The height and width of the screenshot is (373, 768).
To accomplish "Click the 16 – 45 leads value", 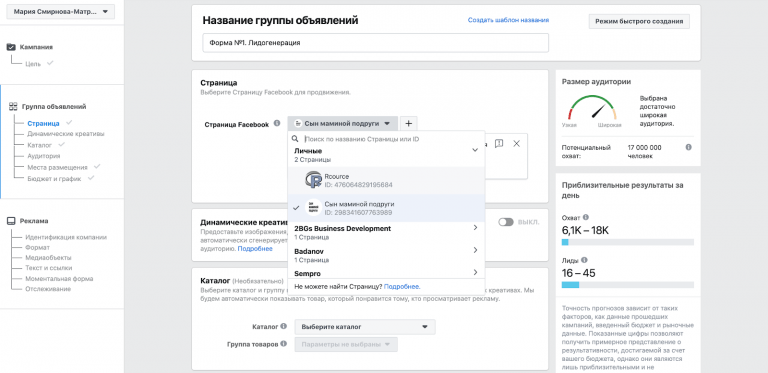I will coord(578,273).
